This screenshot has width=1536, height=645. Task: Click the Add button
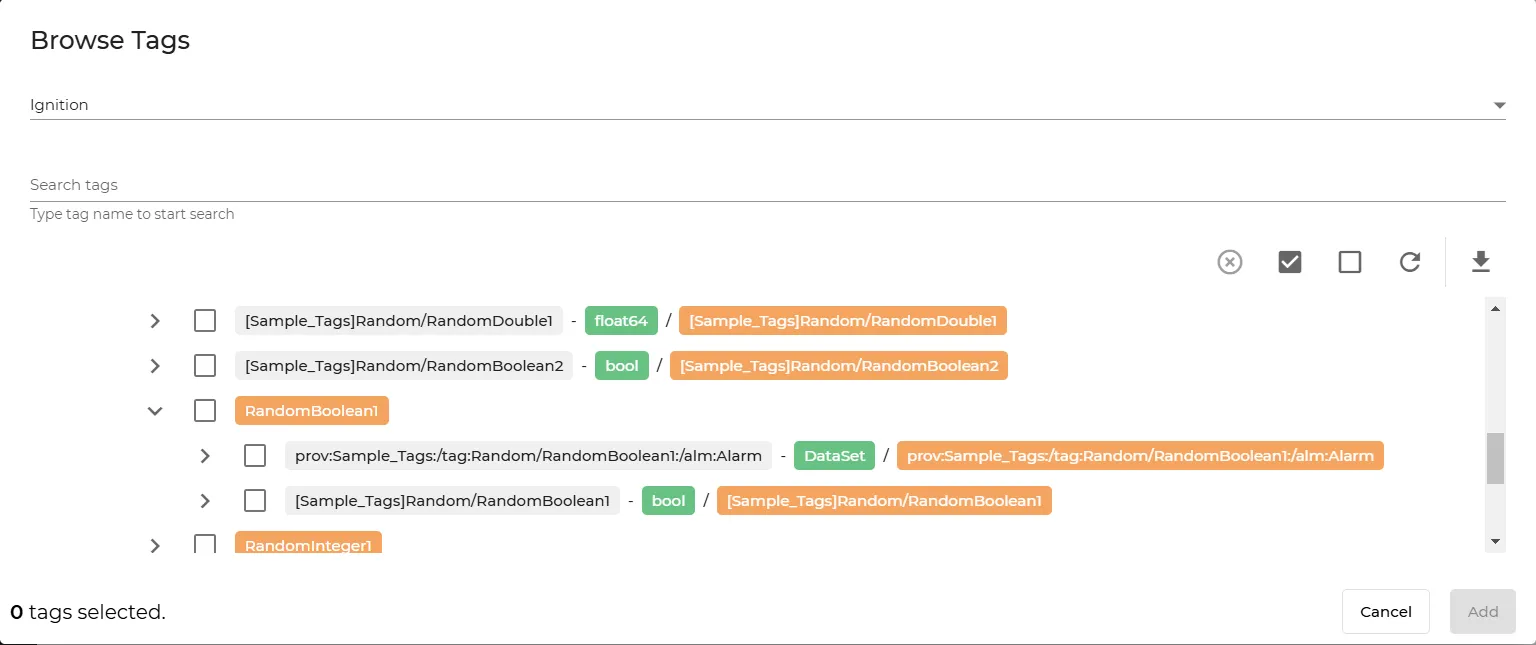click(1483, 611)
